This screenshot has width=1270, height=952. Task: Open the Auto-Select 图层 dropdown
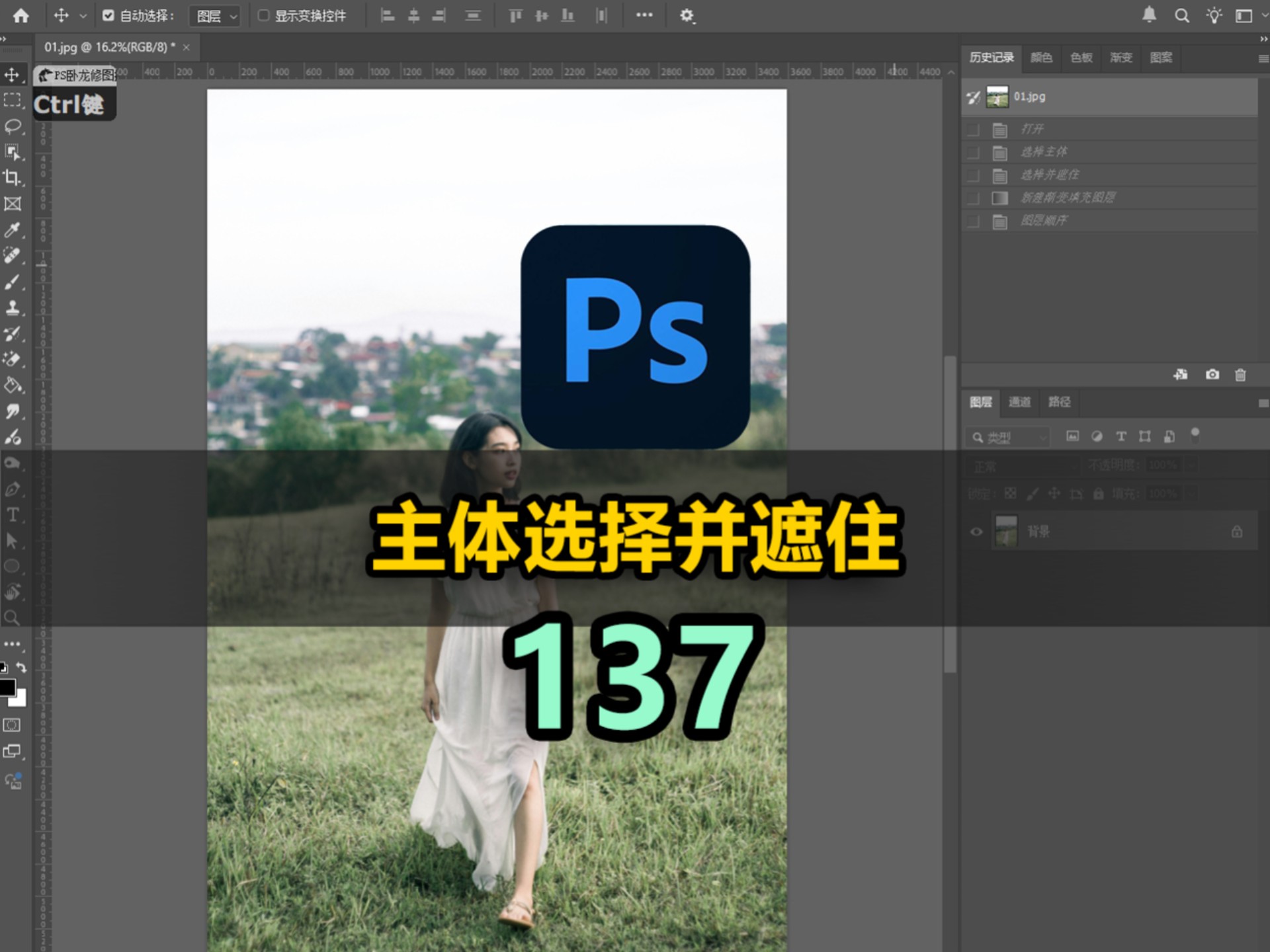(215, 16)
